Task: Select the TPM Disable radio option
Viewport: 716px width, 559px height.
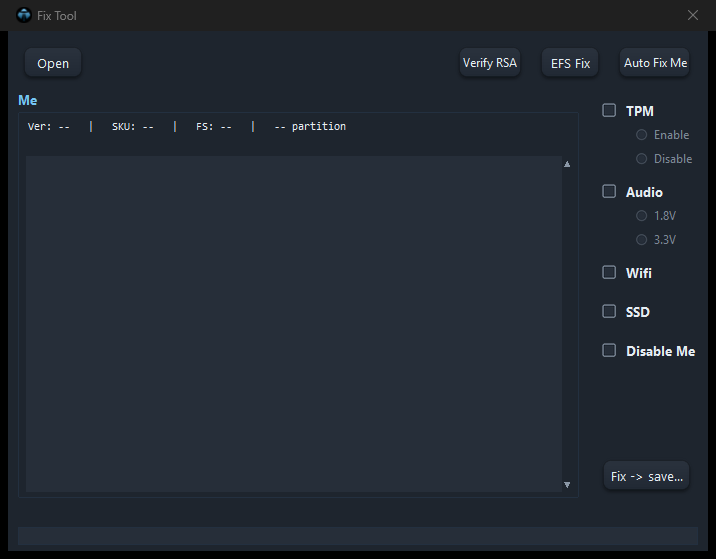Action: point(642,158)
